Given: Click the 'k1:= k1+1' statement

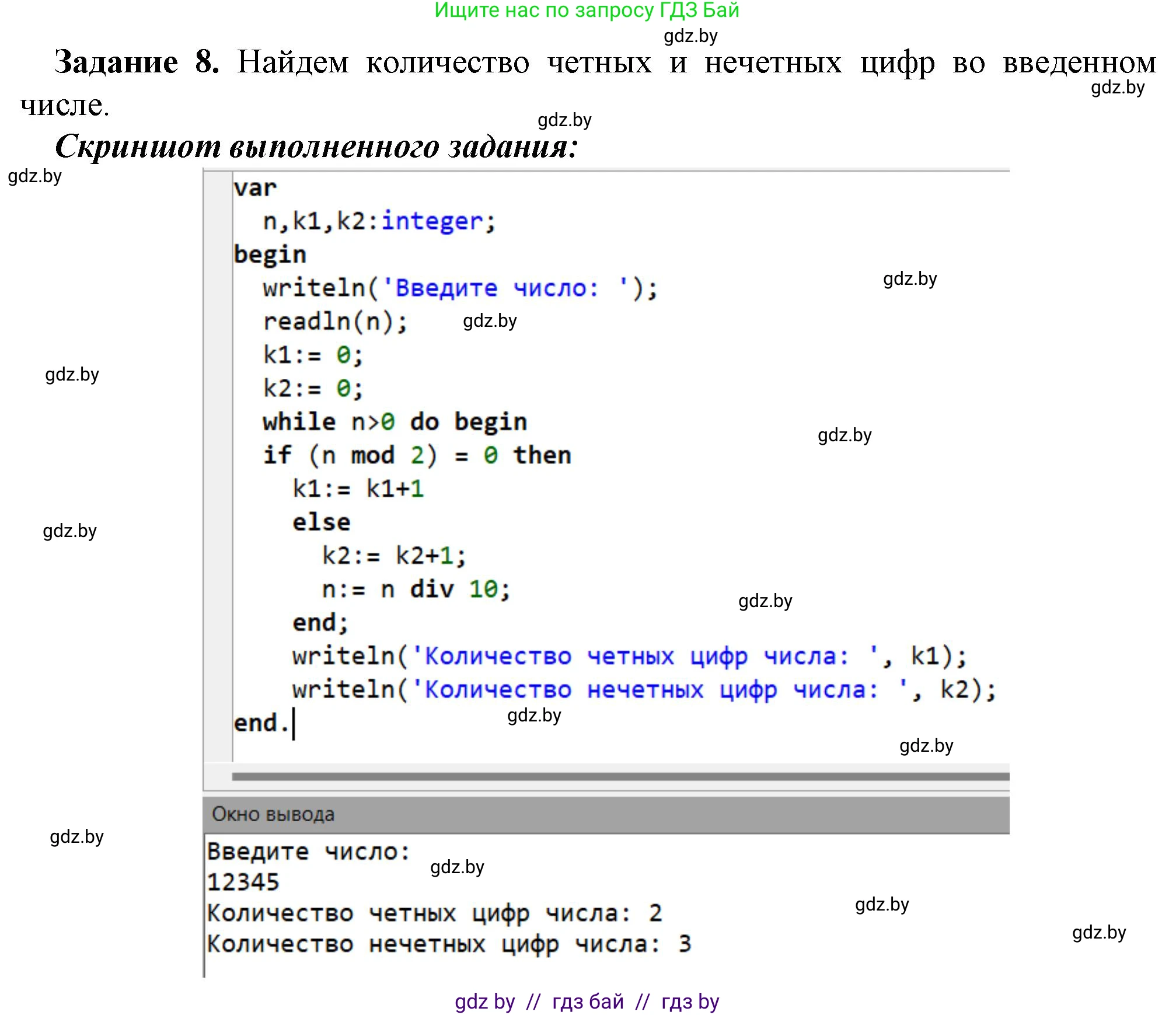Looking at the screenshot, I should pyautogui.click(x=358, y=489).
